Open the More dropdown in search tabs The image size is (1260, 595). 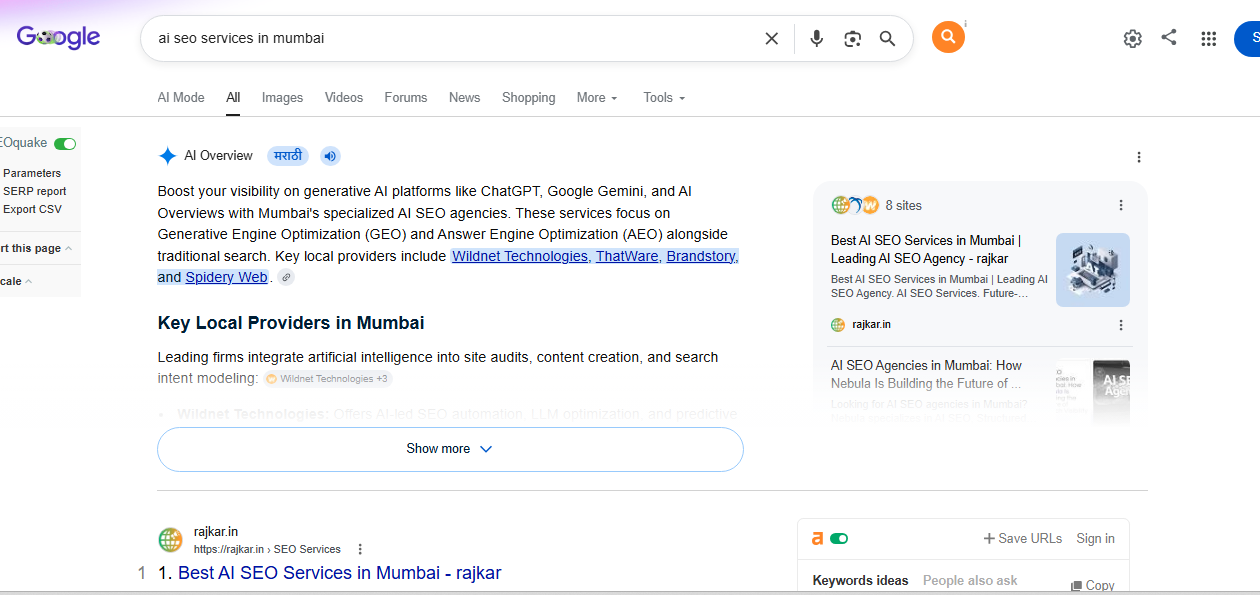pos(597,98)
